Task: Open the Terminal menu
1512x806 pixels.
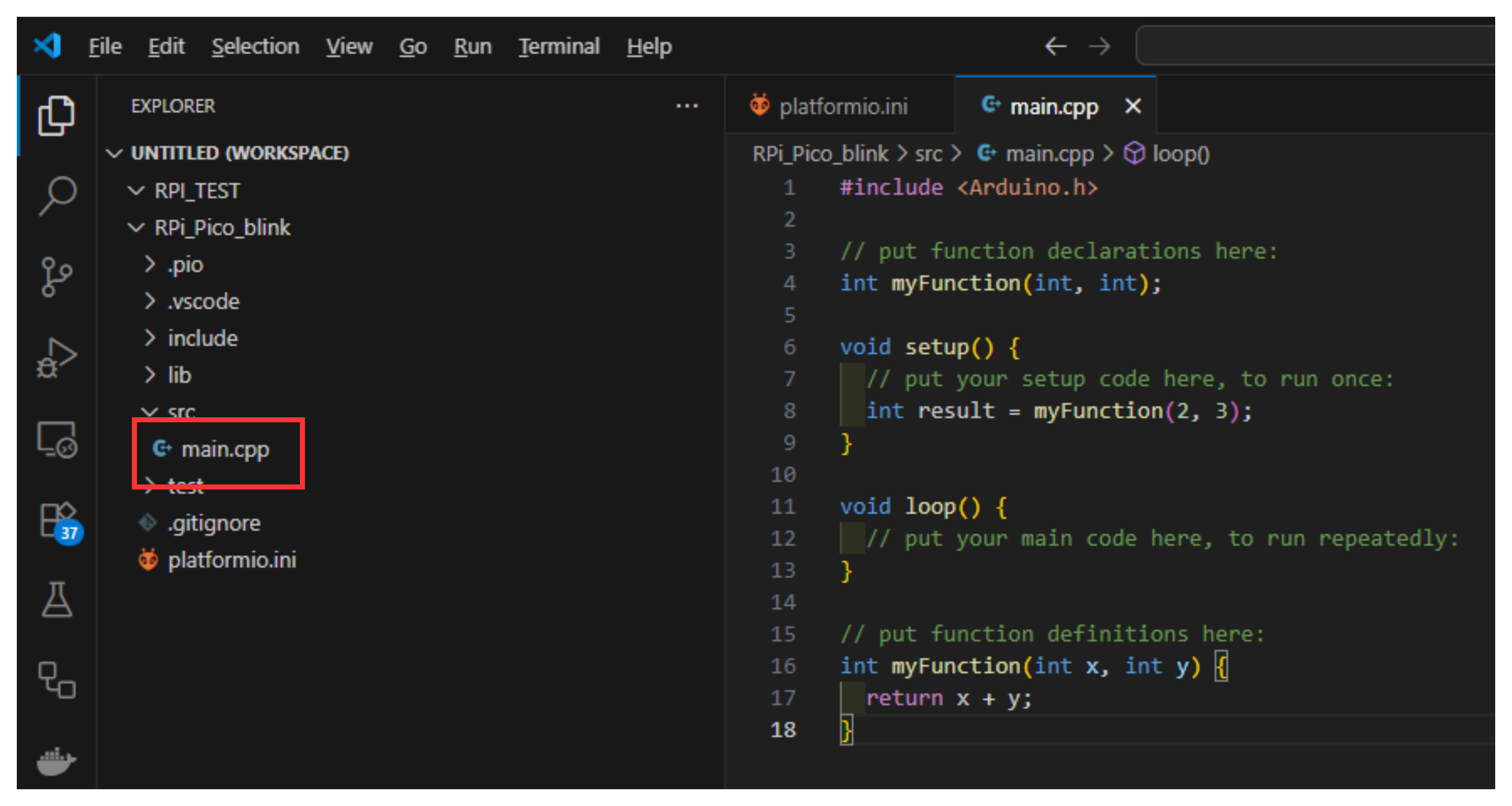Action: tap(558, 46)
